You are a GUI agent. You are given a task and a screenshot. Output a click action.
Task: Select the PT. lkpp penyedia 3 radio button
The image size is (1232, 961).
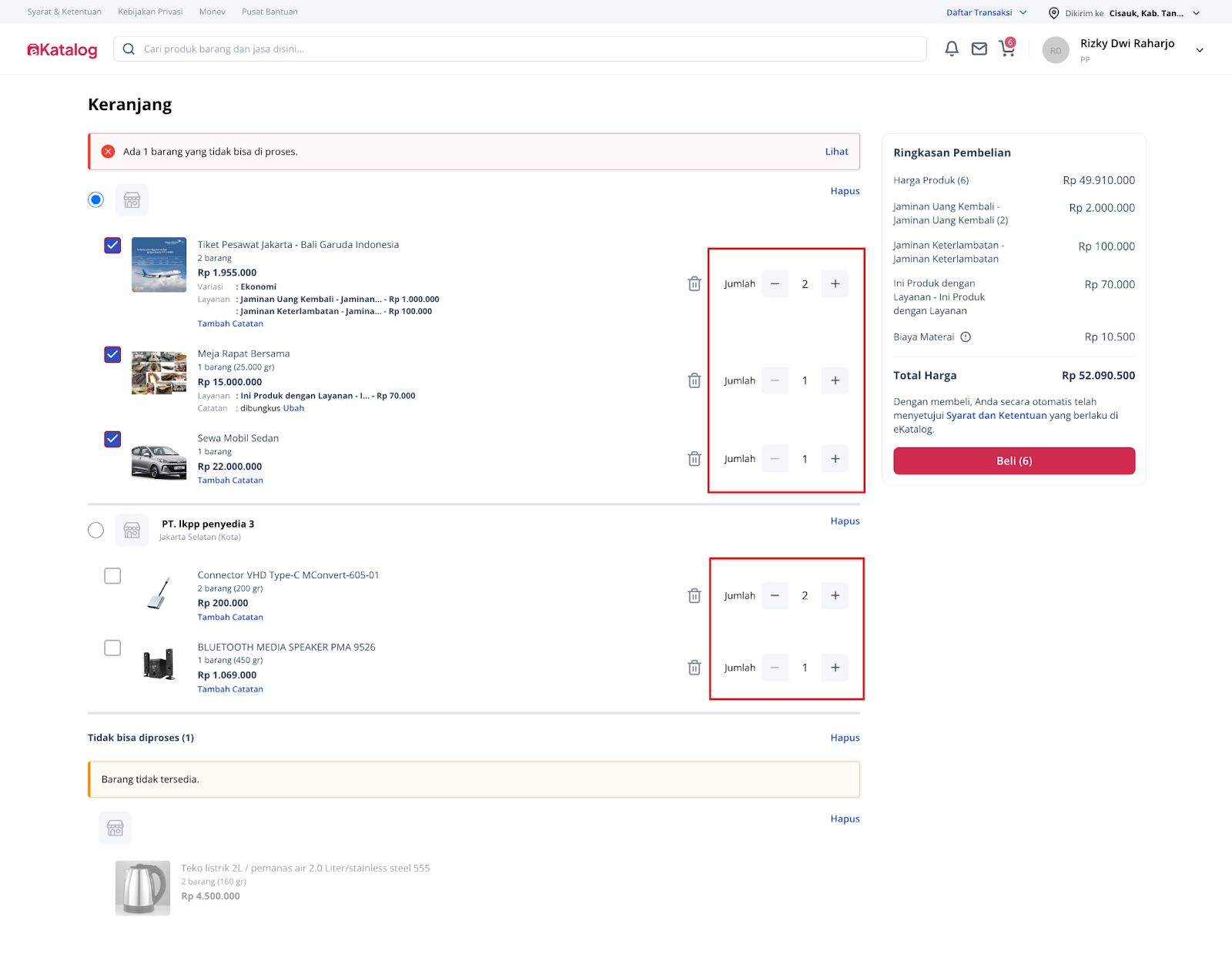95,531
